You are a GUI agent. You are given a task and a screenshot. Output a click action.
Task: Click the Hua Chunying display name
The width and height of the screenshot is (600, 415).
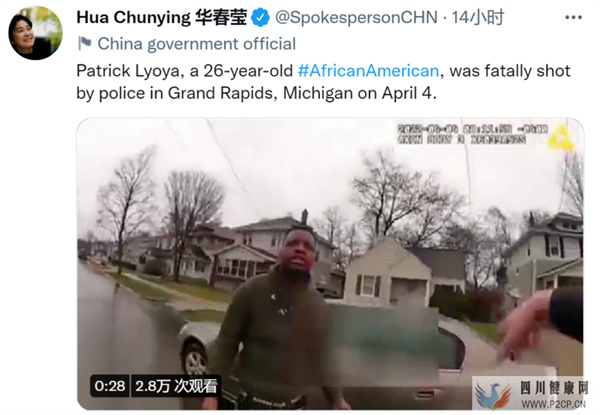click(x=134, y=18)
